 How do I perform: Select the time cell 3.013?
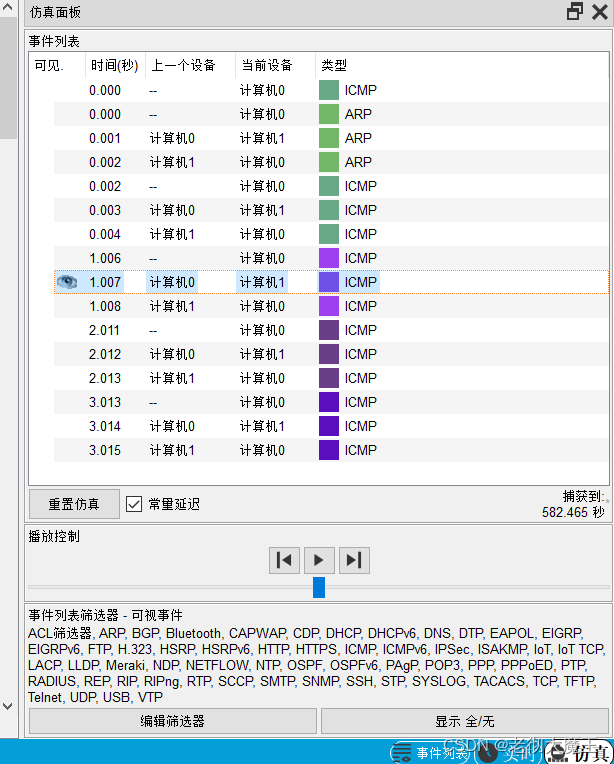105,402
